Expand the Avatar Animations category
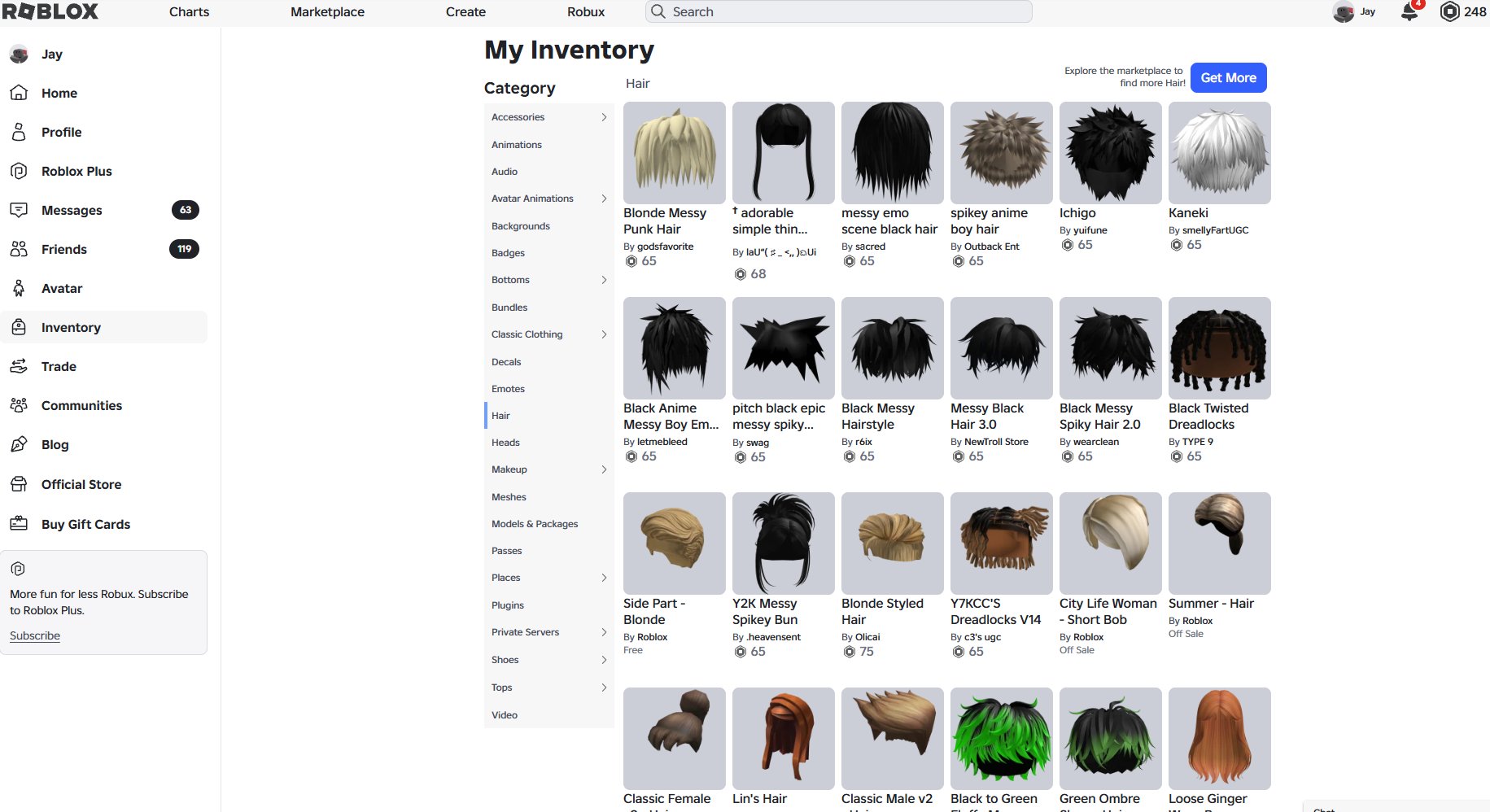This screenshot has height=812, width=1490. click(604, 199)
